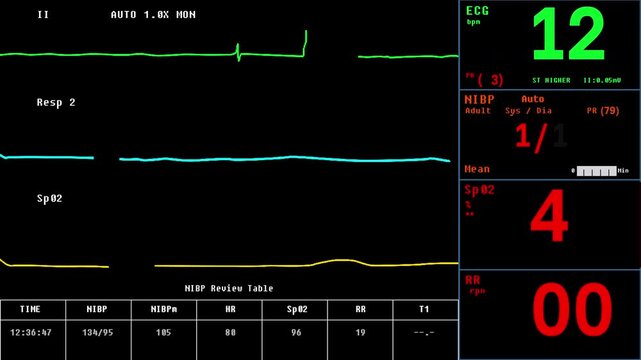Click the SpO2 column header in table

point(297,309)
